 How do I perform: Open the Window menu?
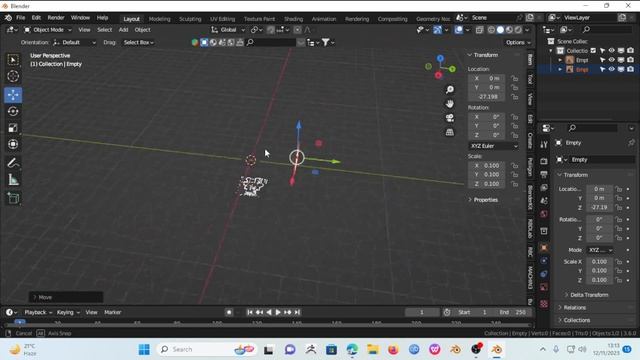80,18
